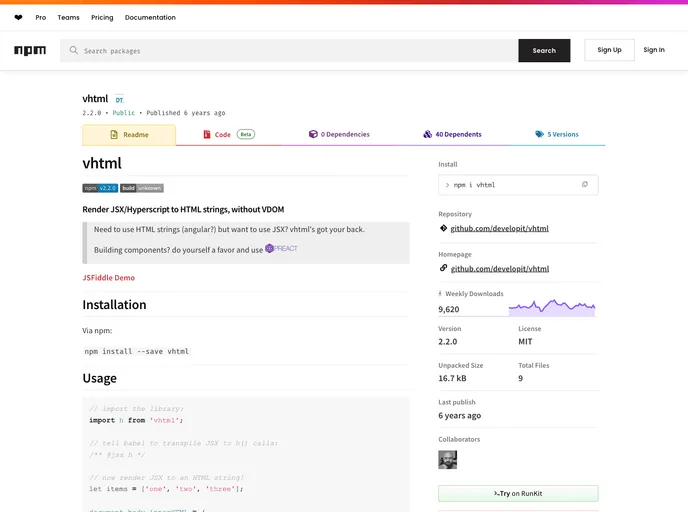Open the Preact logo link
The image size is (688, 512).
click(281, 248)
